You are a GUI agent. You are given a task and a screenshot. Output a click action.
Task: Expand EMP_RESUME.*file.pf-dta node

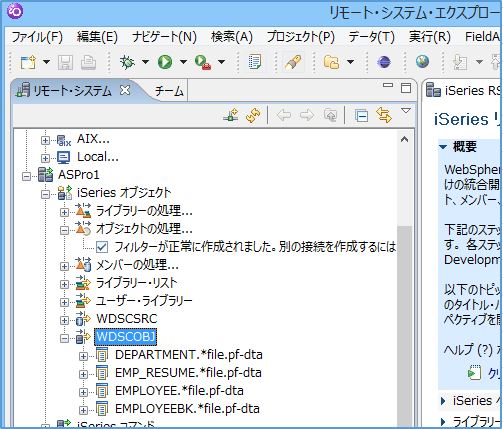pos(83,374)
